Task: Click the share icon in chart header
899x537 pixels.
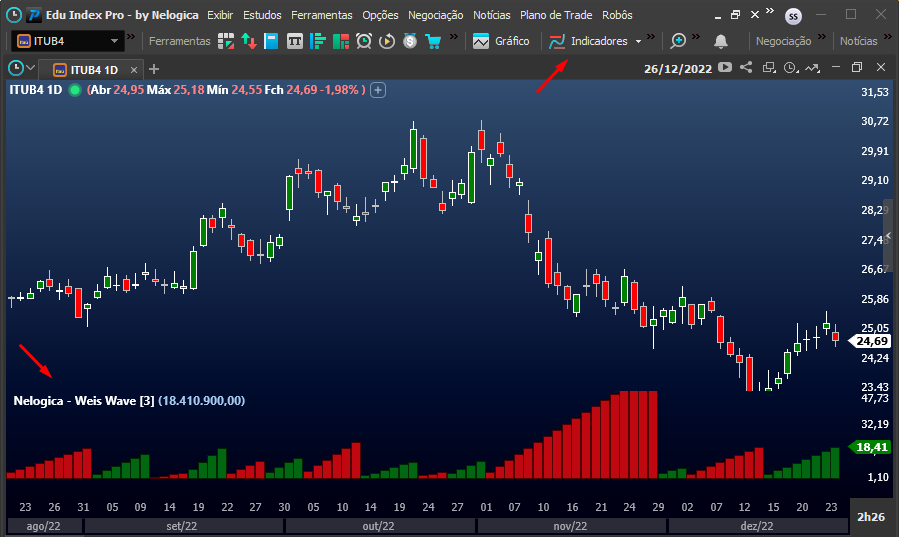Action: 746,68
